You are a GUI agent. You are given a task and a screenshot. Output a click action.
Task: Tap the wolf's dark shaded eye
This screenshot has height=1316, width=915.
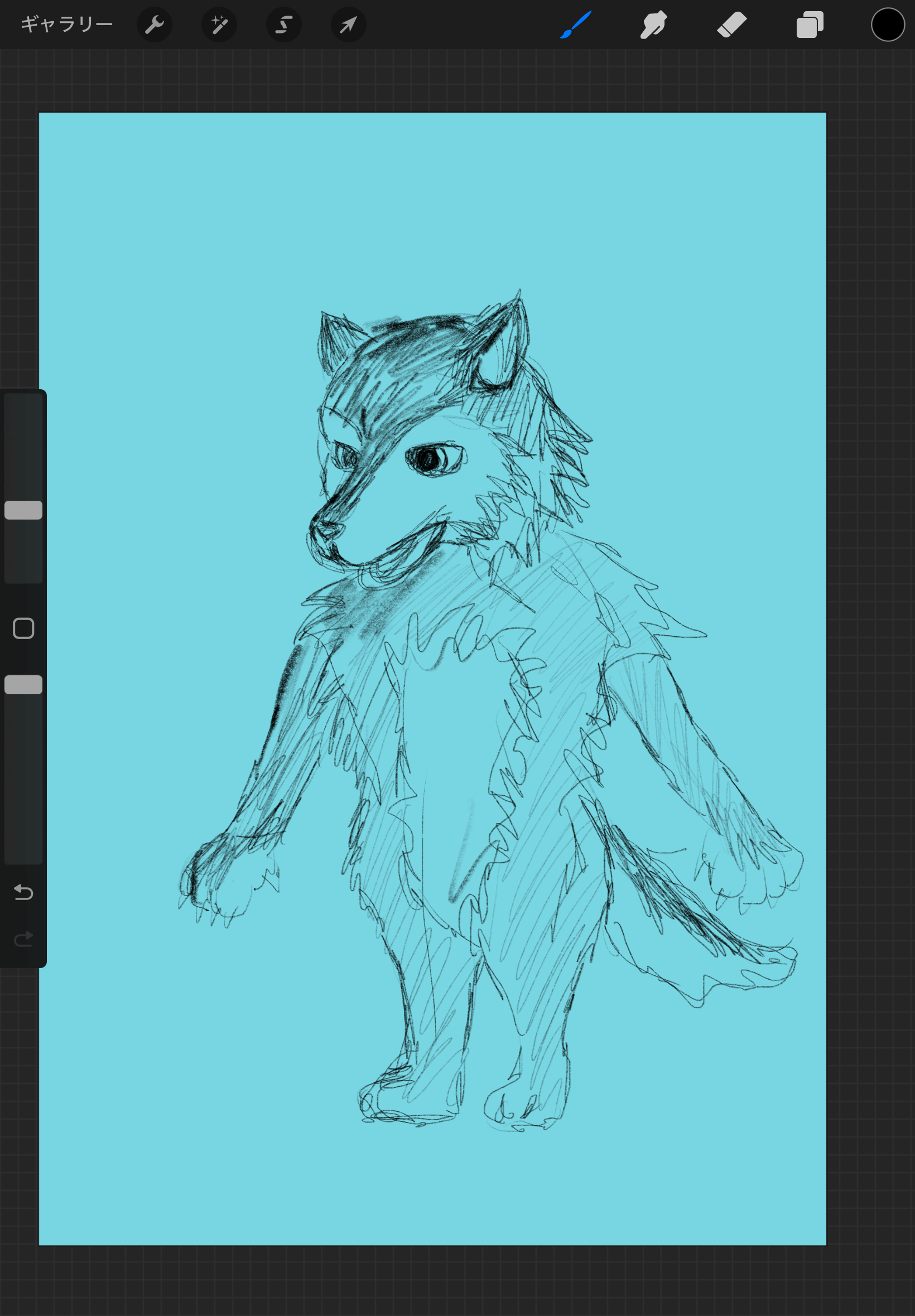430,458
